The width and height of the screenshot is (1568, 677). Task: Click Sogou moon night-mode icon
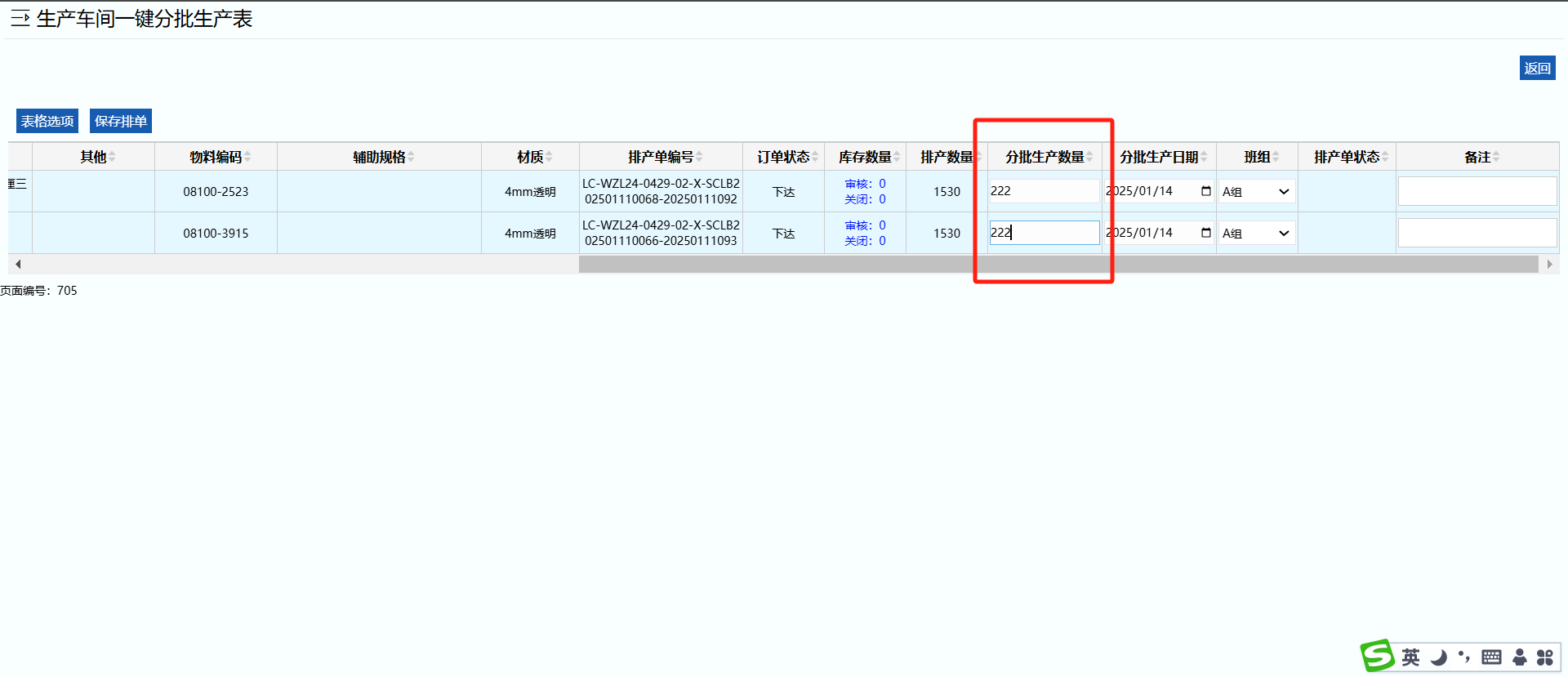(1439, 657)
